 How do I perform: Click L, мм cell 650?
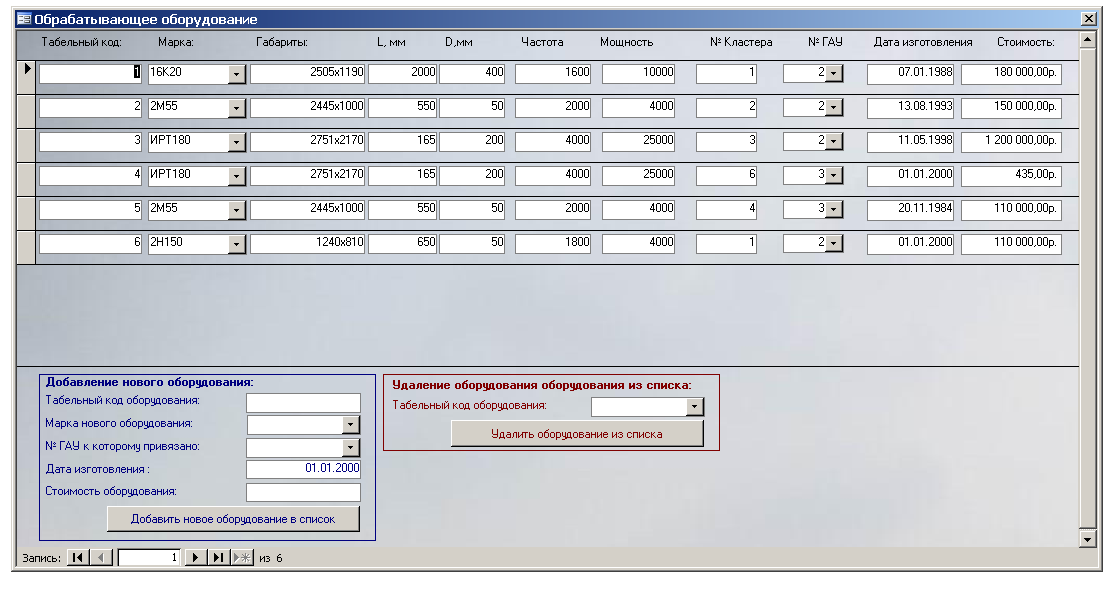coord(402,243)
